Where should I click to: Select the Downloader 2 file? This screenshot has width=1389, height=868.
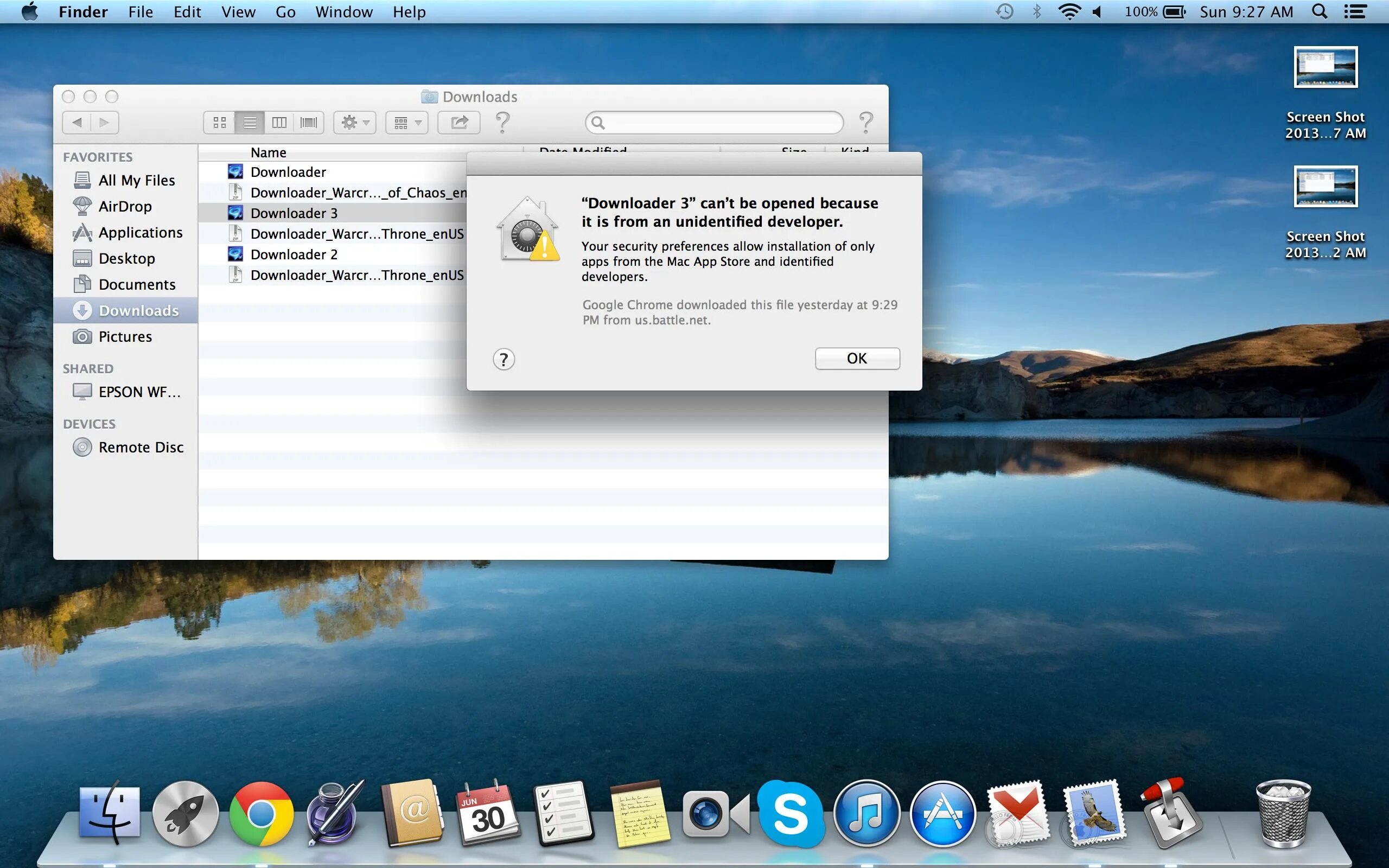[x=294, y=254]
